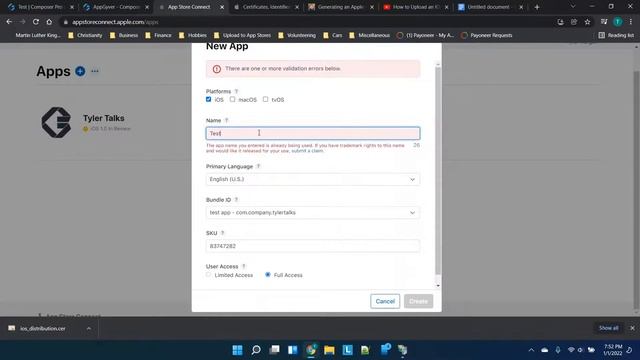Check the tvOS platform checkbox
The width and height of the screenshot is (640, 360).
point(265,99)
